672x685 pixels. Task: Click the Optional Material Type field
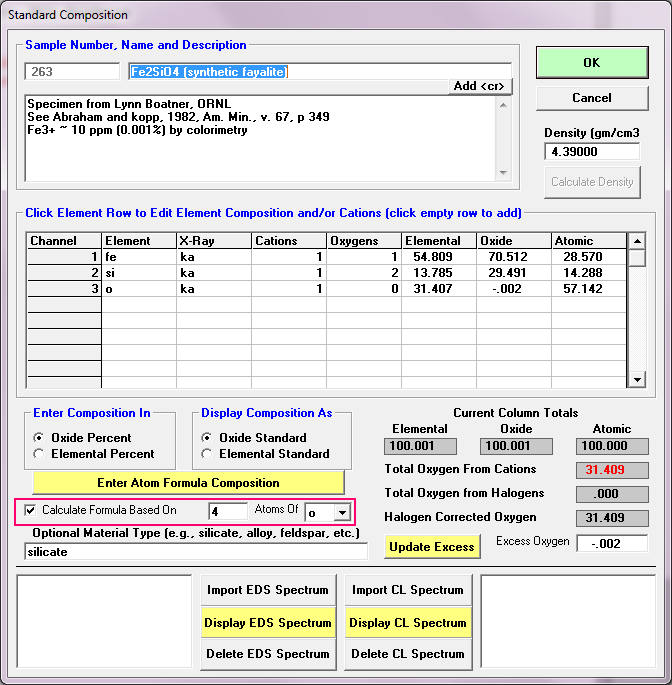pos(195,551)
